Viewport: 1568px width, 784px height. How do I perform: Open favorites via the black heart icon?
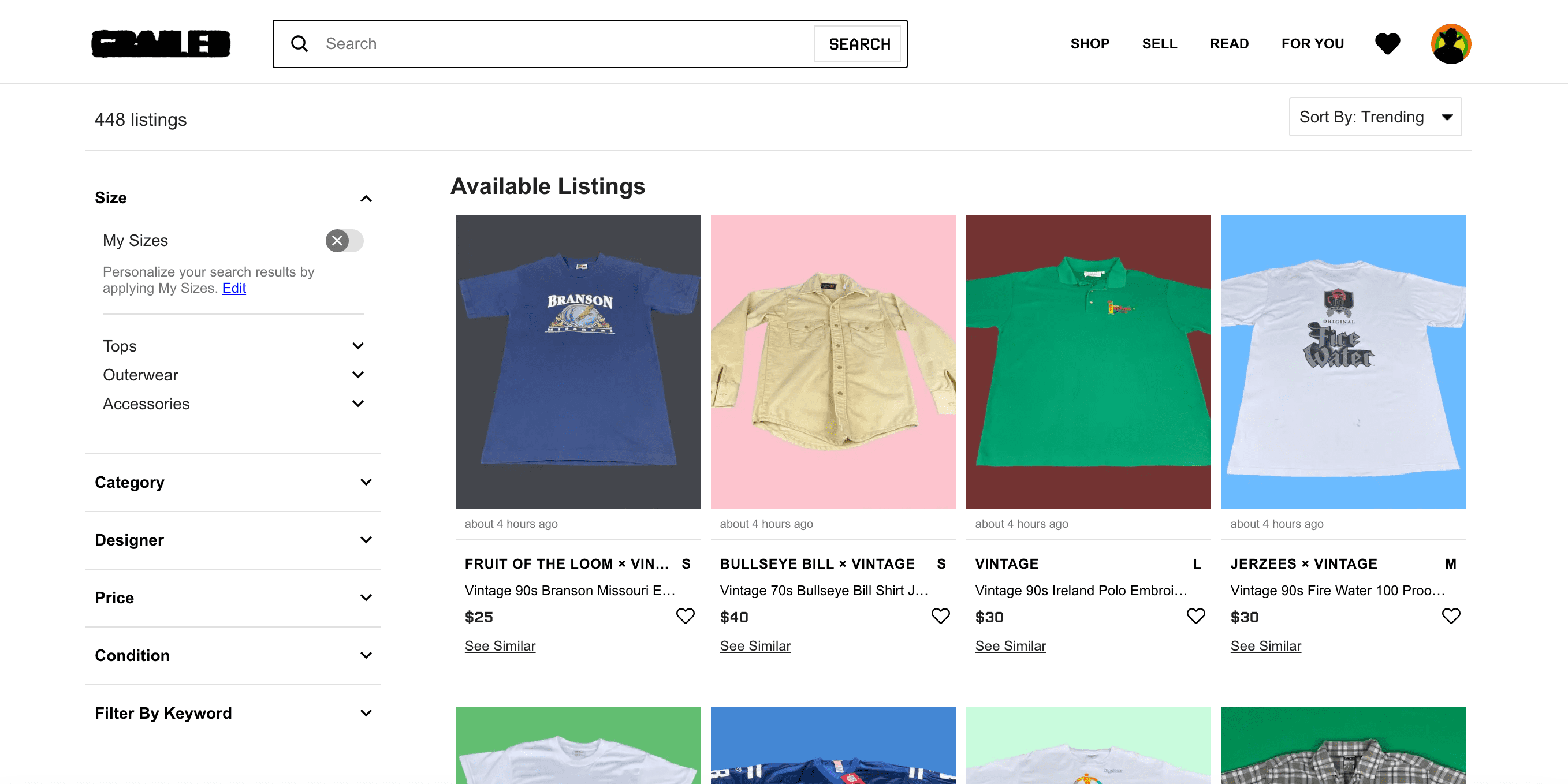pyautogui.click(x=1387, y=44)
